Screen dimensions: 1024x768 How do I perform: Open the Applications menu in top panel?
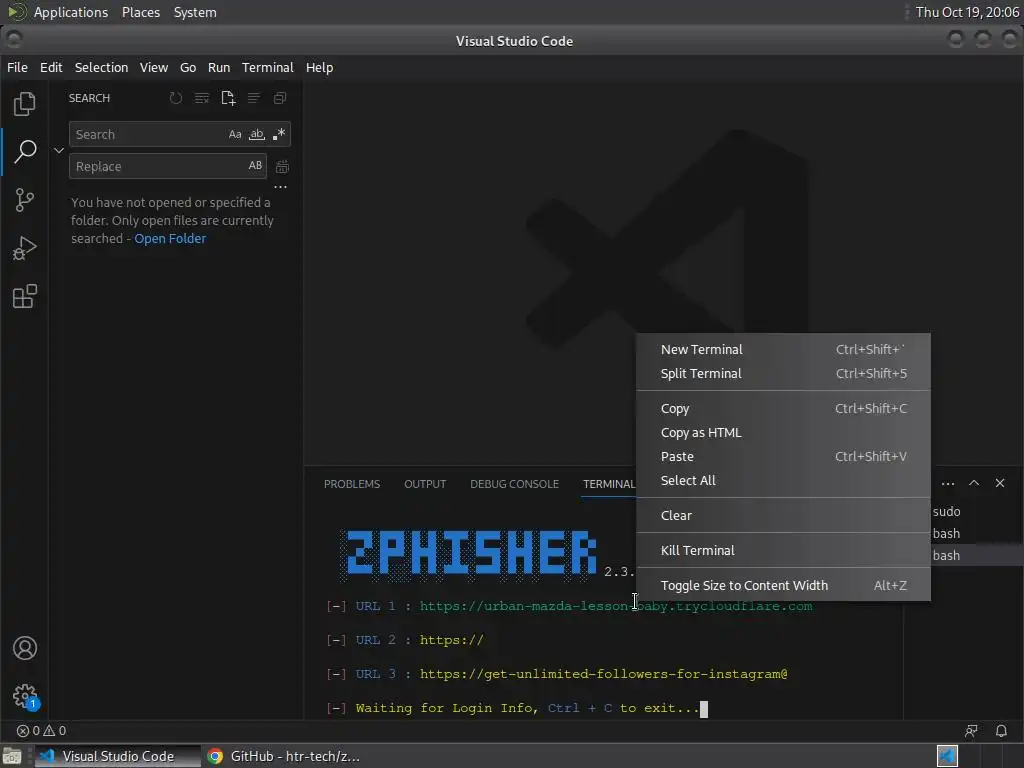pyautogui.click(x=71, y=12)
